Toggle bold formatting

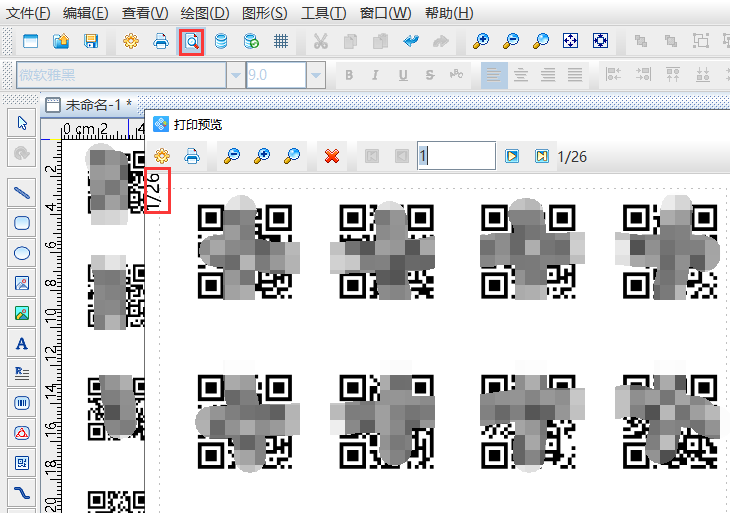(349, 75)
